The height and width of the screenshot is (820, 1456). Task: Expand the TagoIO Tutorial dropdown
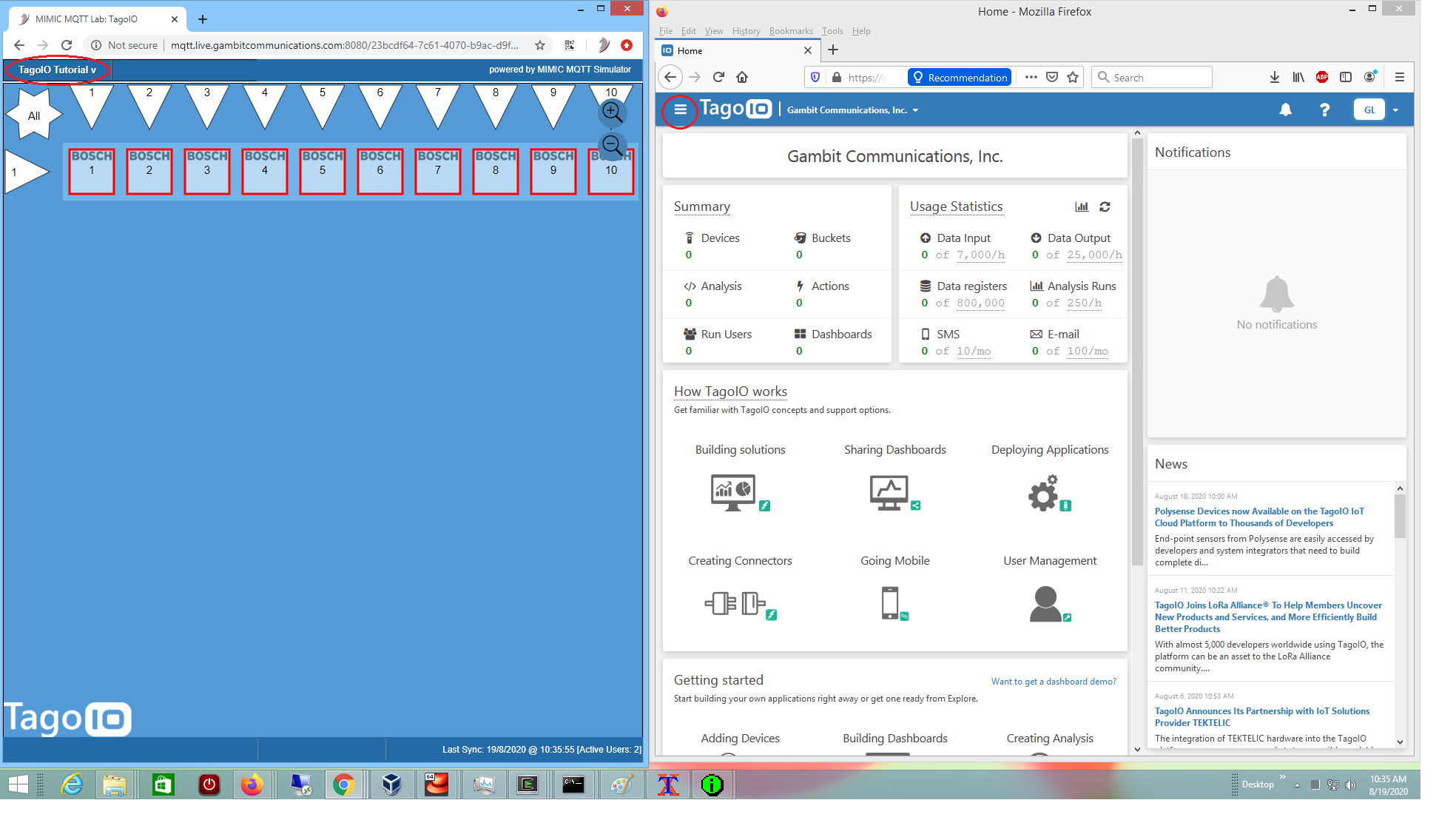tap(57, 70)
